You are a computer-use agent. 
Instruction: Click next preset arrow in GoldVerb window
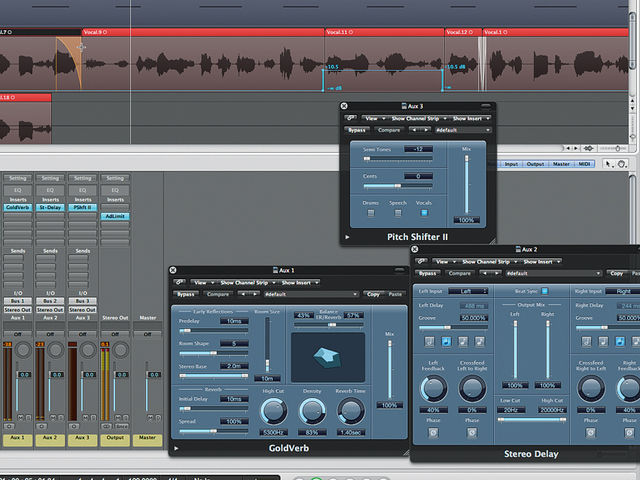254,294
